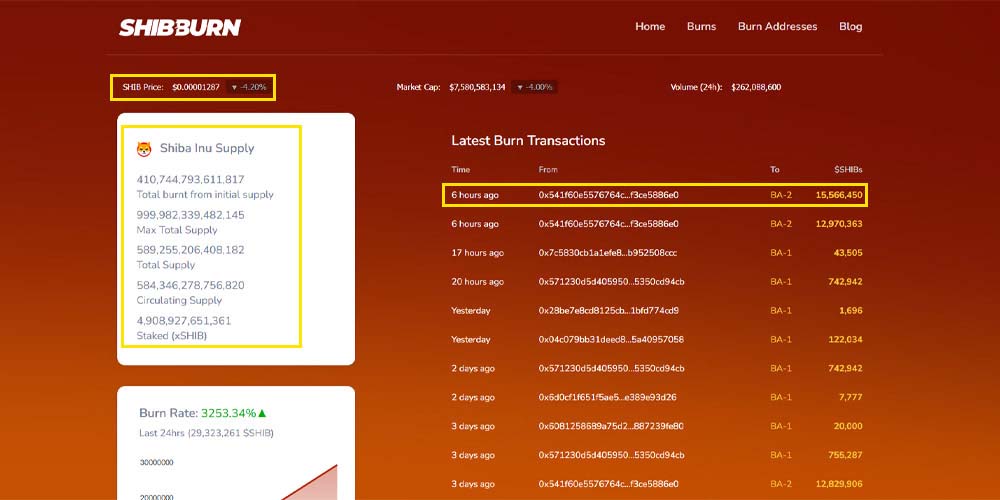Open address 0x04c079bb31deed8...5a40957058
This screenshot has width=1000, height=500.
pos(611,339)
